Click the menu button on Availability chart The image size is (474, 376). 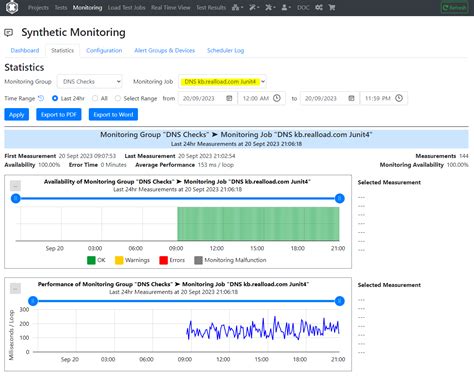click(15, 186)
